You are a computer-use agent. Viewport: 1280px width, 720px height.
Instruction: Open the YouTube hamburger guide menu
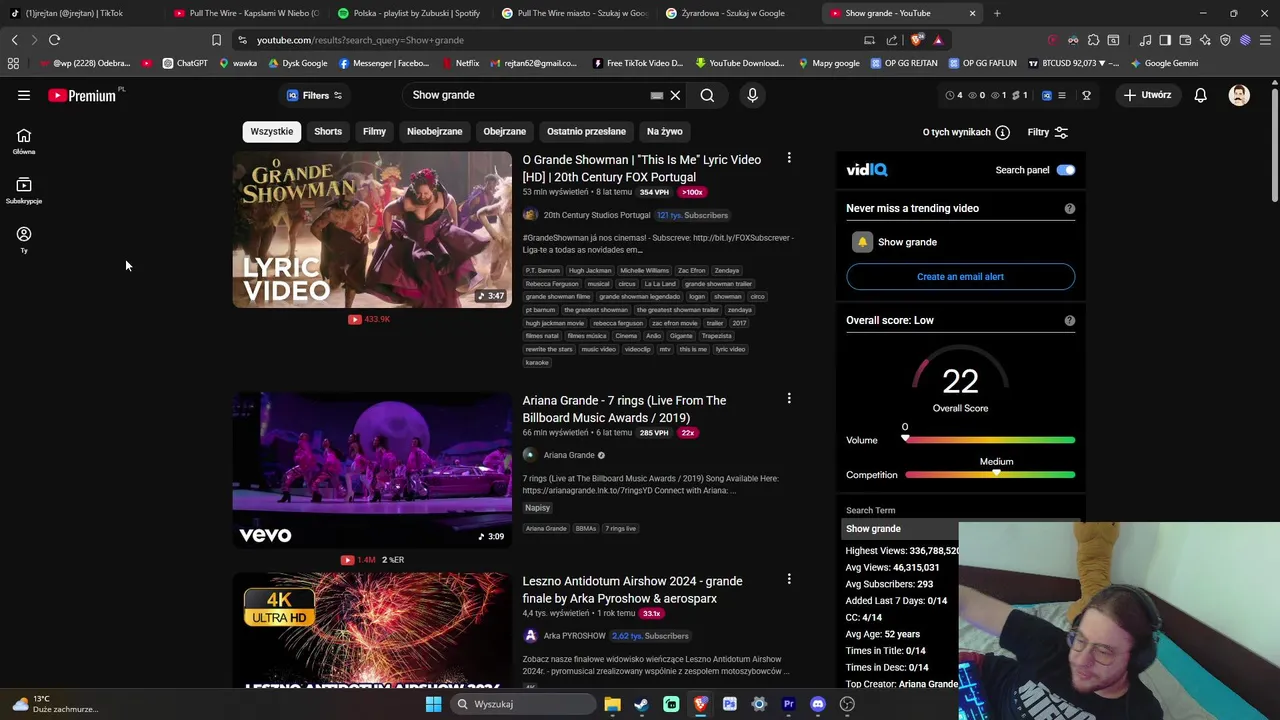[x=24, y=95]
